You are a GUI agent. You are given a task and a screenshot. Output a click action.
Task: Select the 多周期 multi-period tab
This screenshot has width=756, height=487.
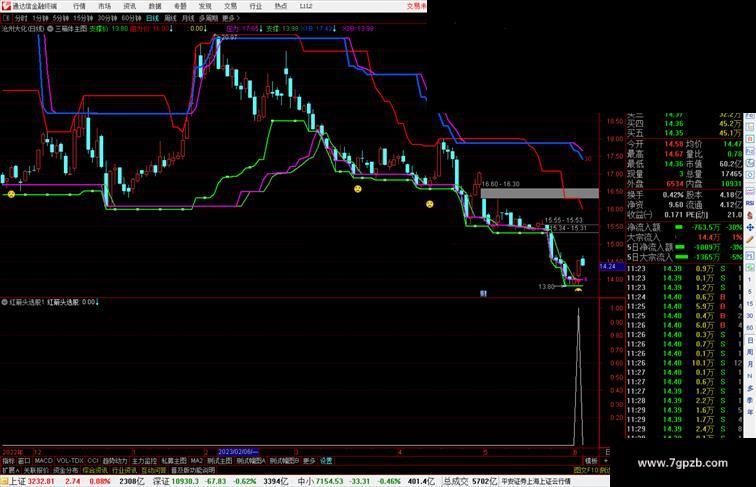208,18
